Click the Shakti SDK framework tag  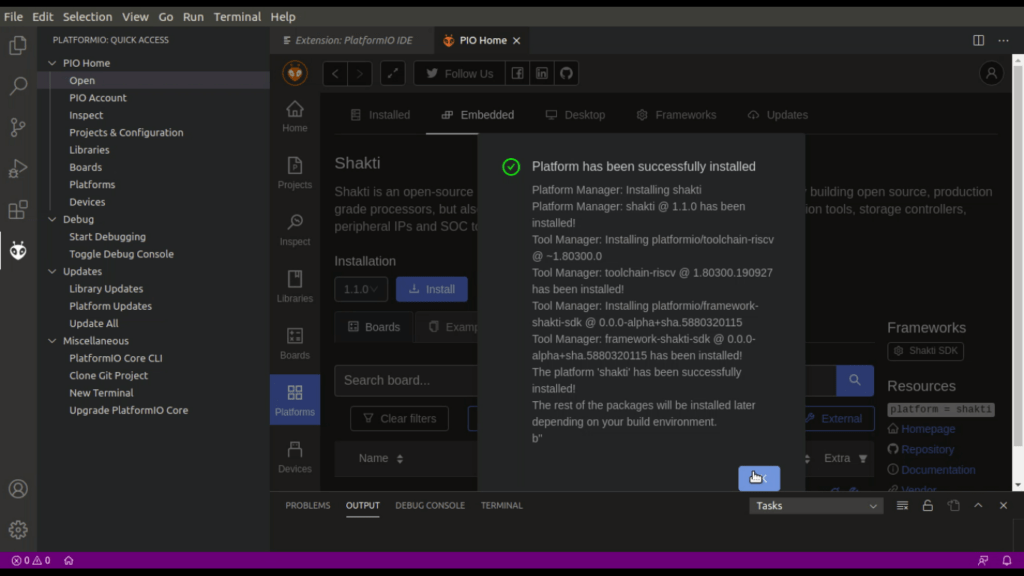click(925, 351)
